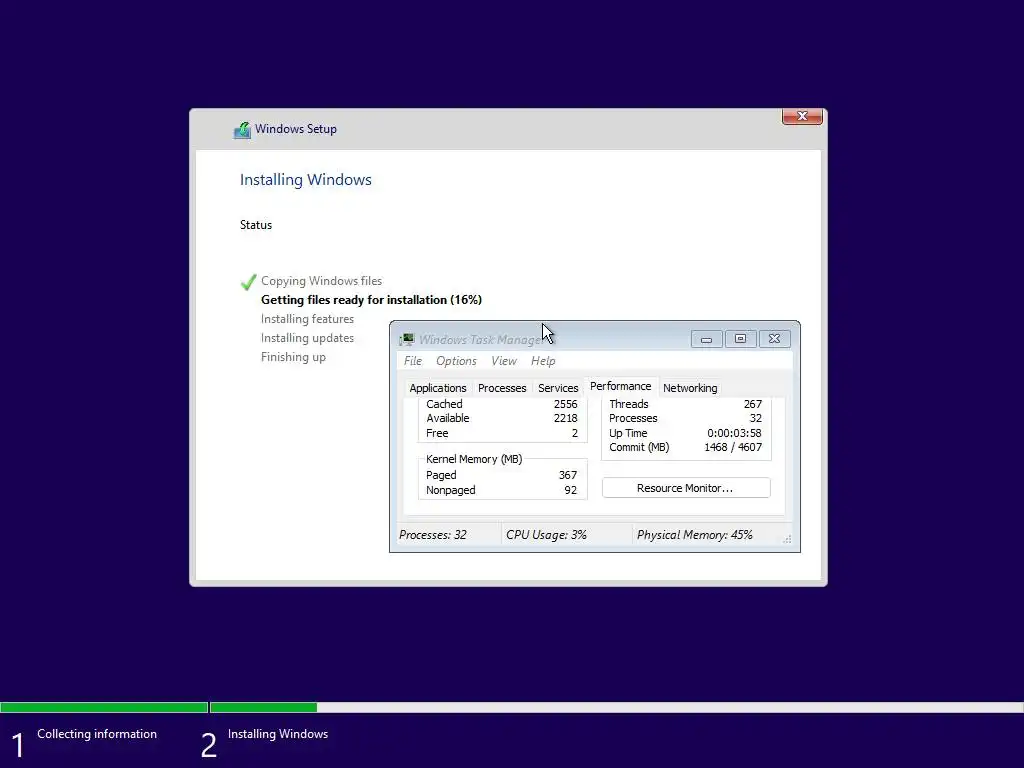
Task: Click the 'Kernel Memory (MB)' group label
Action: click(x=474, y=459)
